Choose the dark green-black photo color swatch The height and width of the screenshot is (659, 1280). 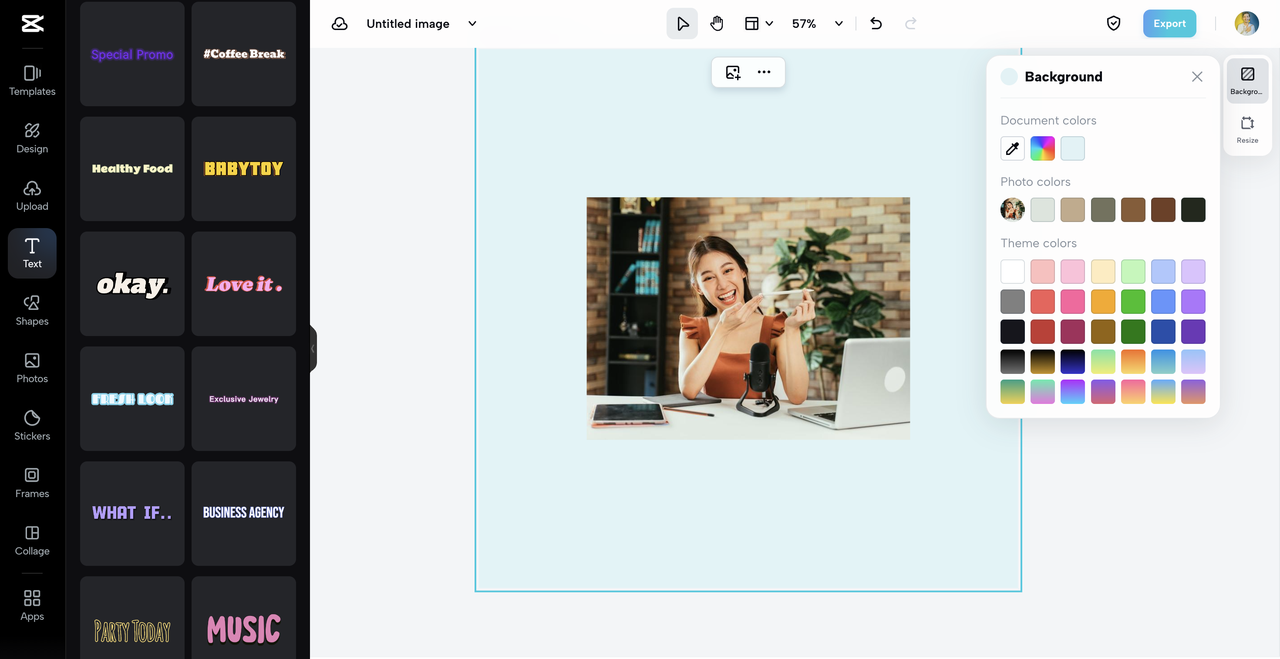pyautogui.click(x=1193, y=210)
